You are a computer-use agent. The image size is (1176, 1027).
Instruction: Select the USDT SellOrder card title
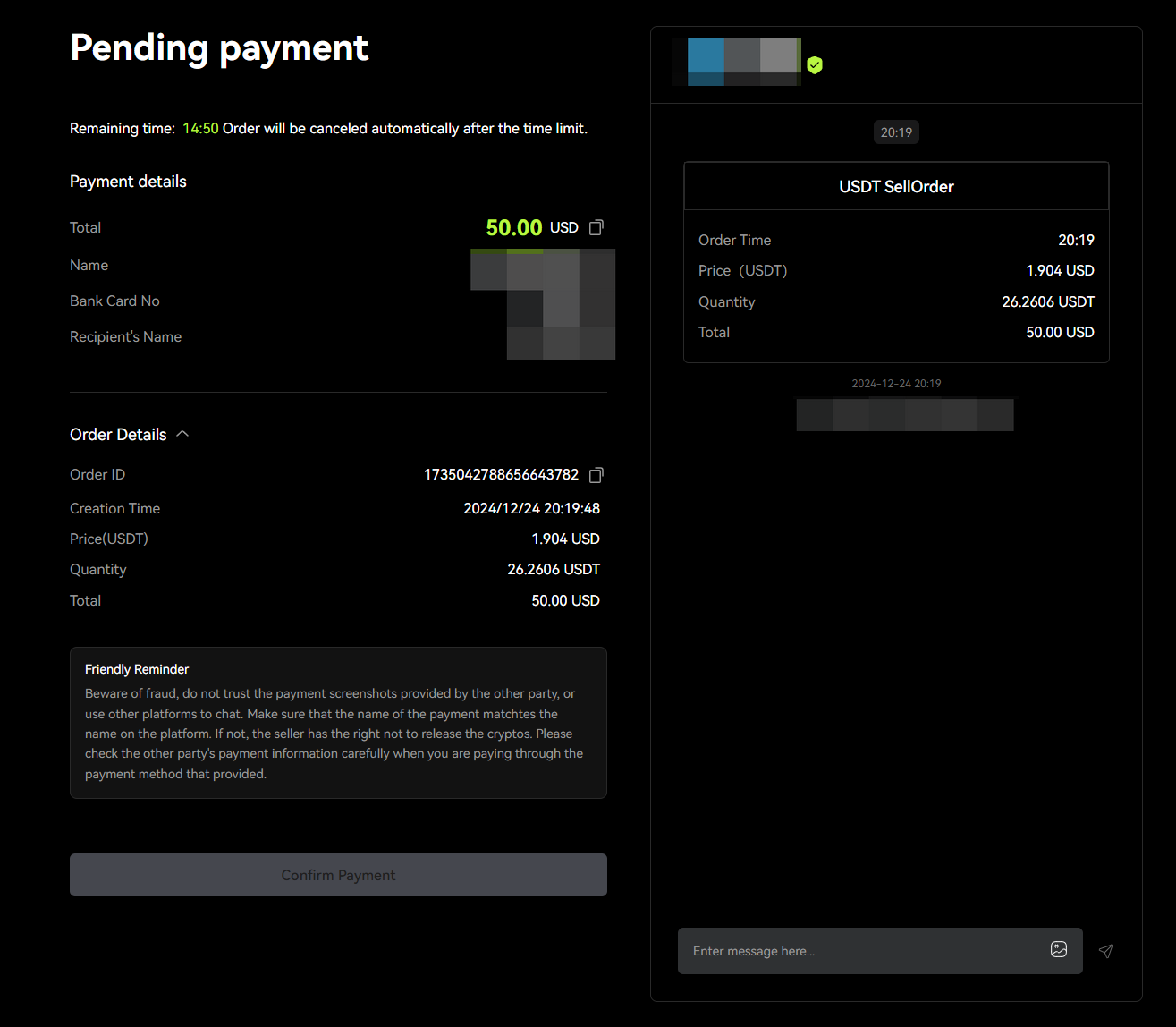coord(896,187)
